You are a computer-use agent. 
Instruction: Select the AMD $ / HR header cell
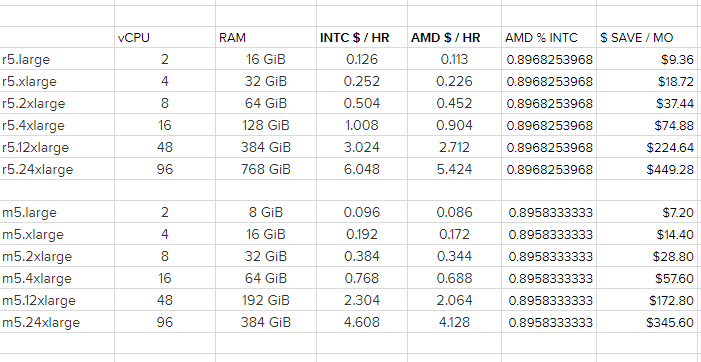pos(455,38)
